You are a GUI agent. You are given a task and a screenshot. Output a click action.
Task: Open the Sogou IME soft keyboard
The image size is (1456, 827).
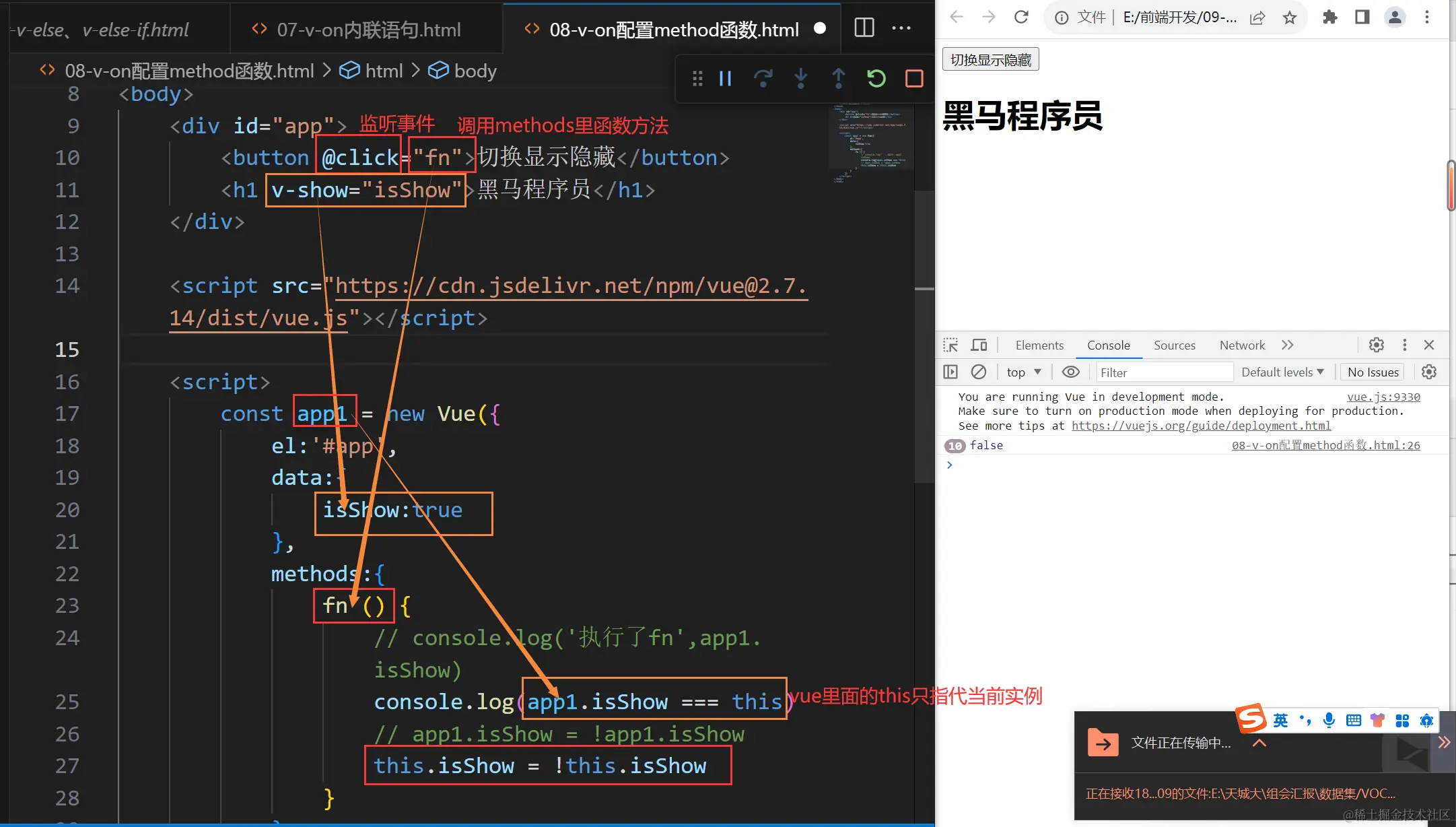click(1353, 721)
